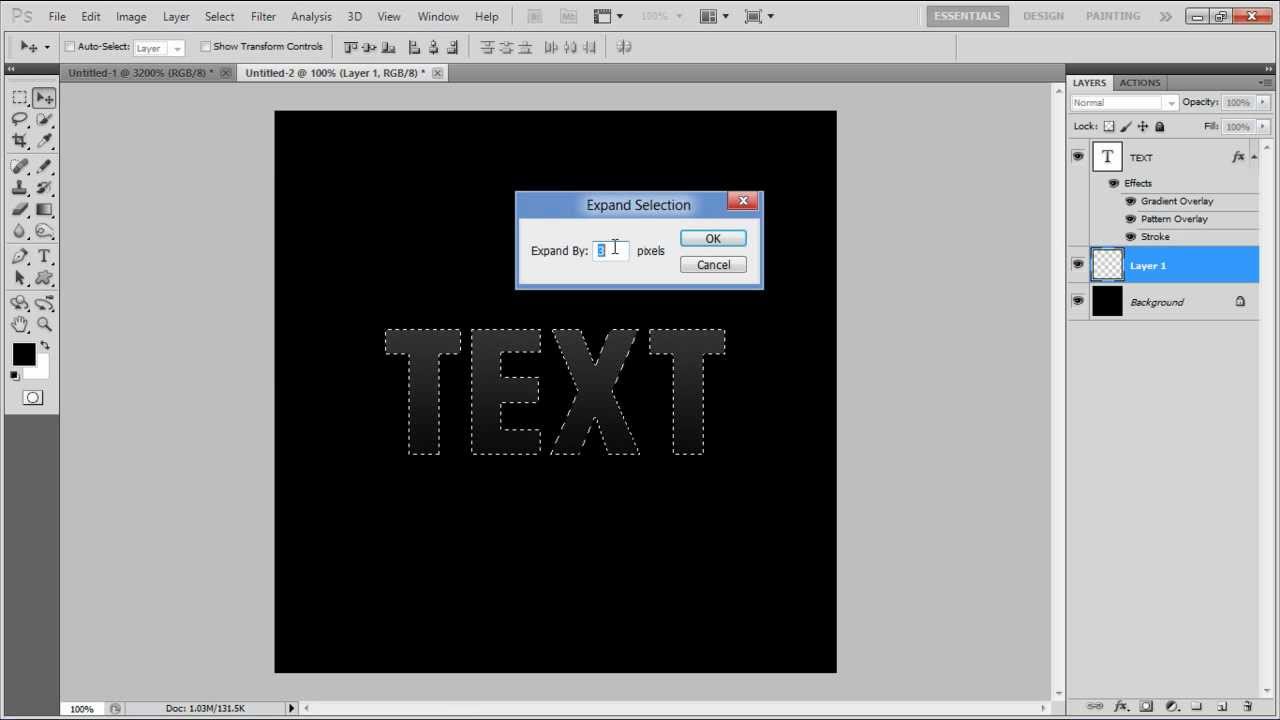Select the Crop tool

pyautogui.click(x=20, y=141)
